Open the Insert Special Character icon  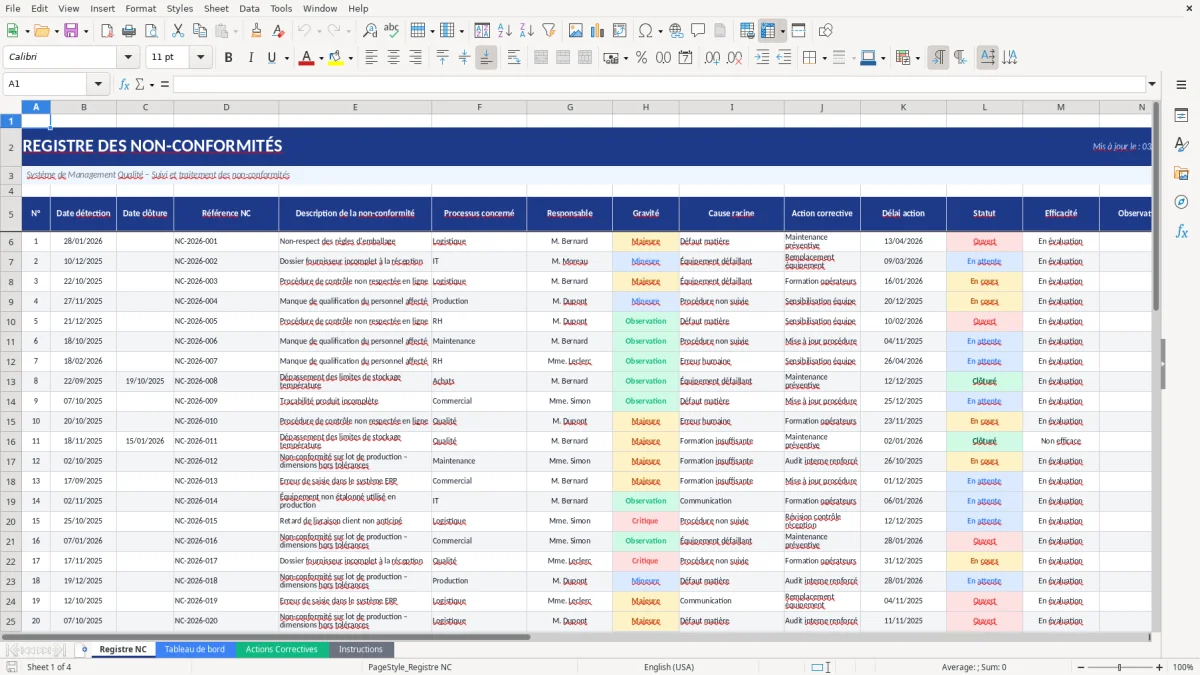(x=645, y=30)
